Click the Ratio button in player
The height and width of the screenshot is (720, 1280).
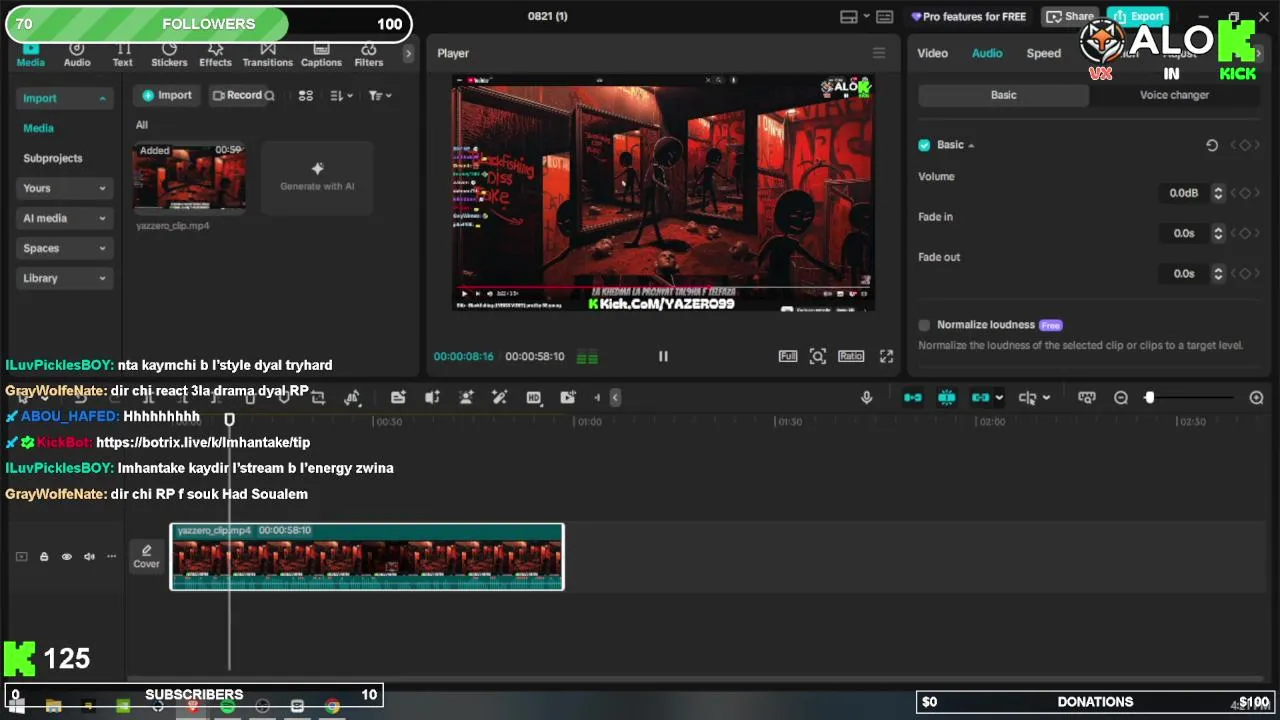tap(851, 356)
